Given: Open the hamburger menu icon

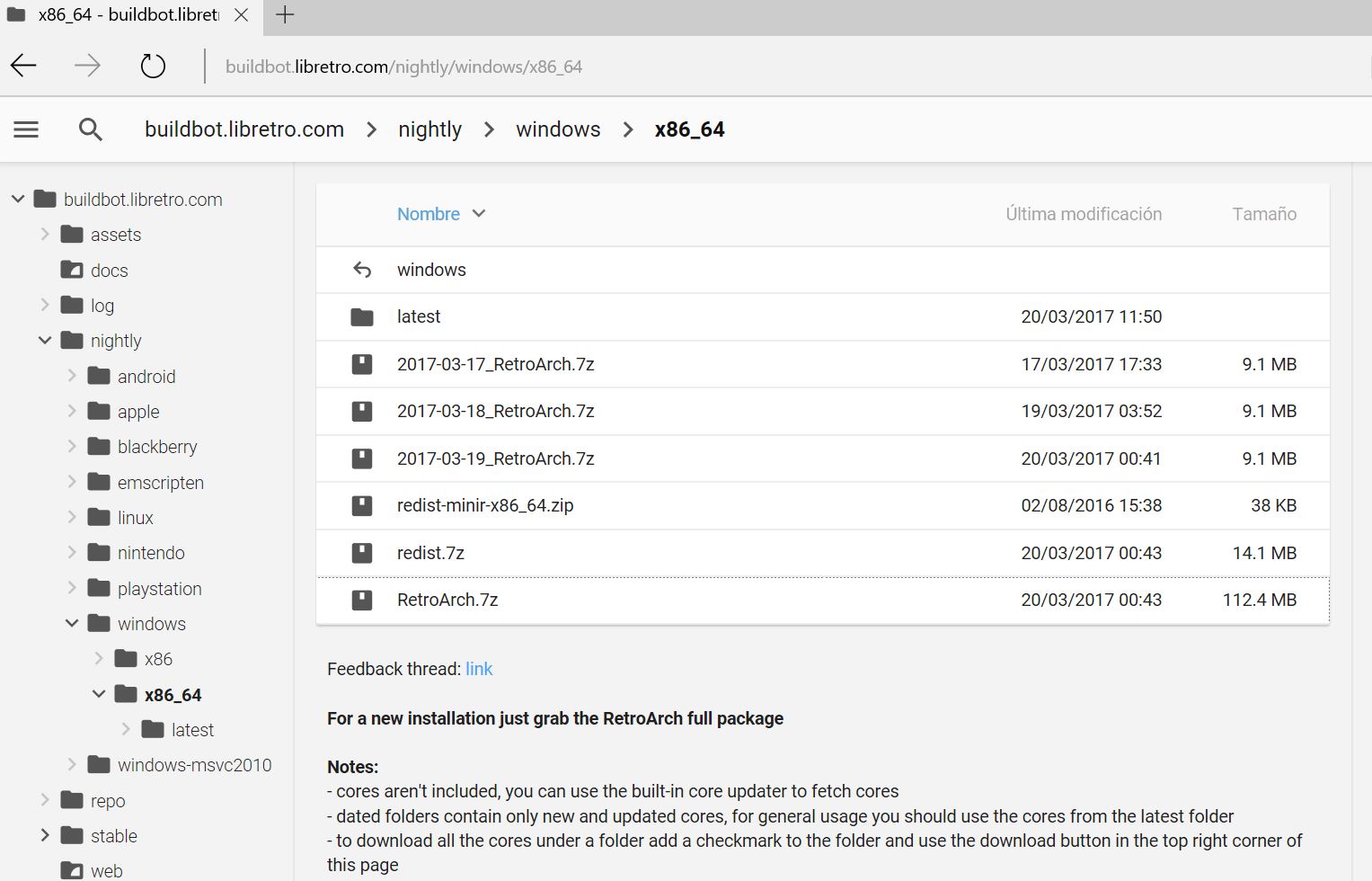Looking at the screenshot, I should [26, 129].
